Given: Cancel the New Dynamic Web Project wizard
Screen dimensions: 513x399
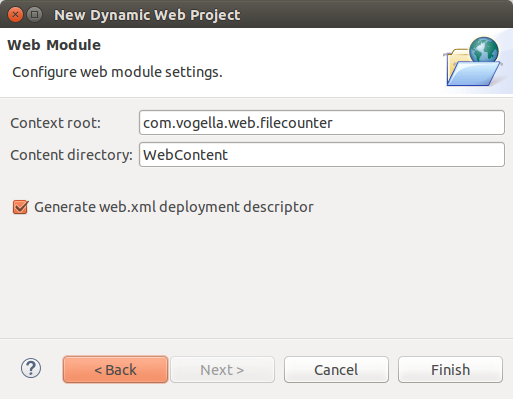Looking at the screenshot, I should (x=336, y=369).
